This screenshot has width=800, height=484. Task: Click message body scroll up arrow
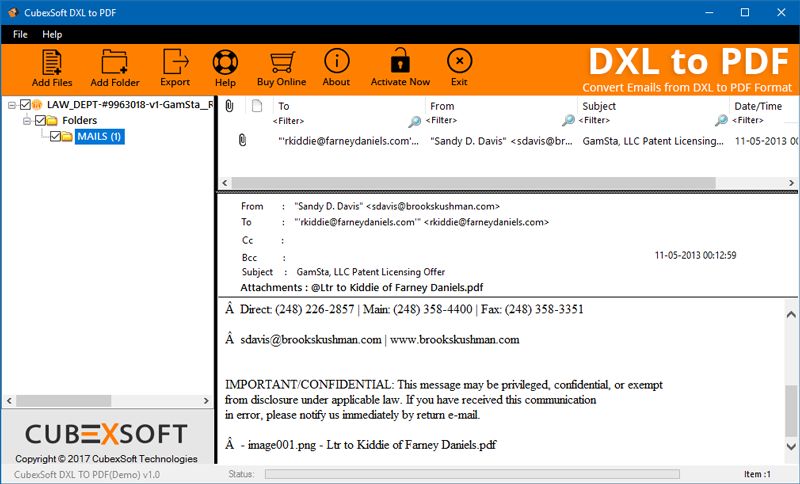[791, 315]
